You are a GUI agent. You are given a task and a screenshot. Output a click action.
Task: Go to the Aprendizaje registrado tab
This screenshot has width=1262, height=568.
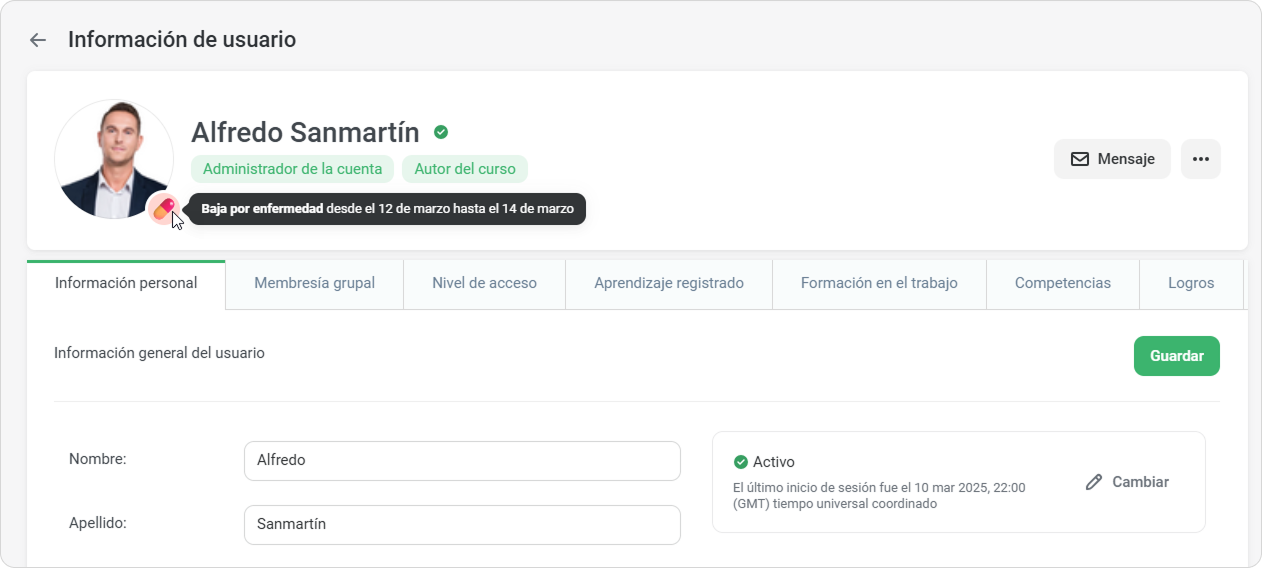[x=668, y=283]
